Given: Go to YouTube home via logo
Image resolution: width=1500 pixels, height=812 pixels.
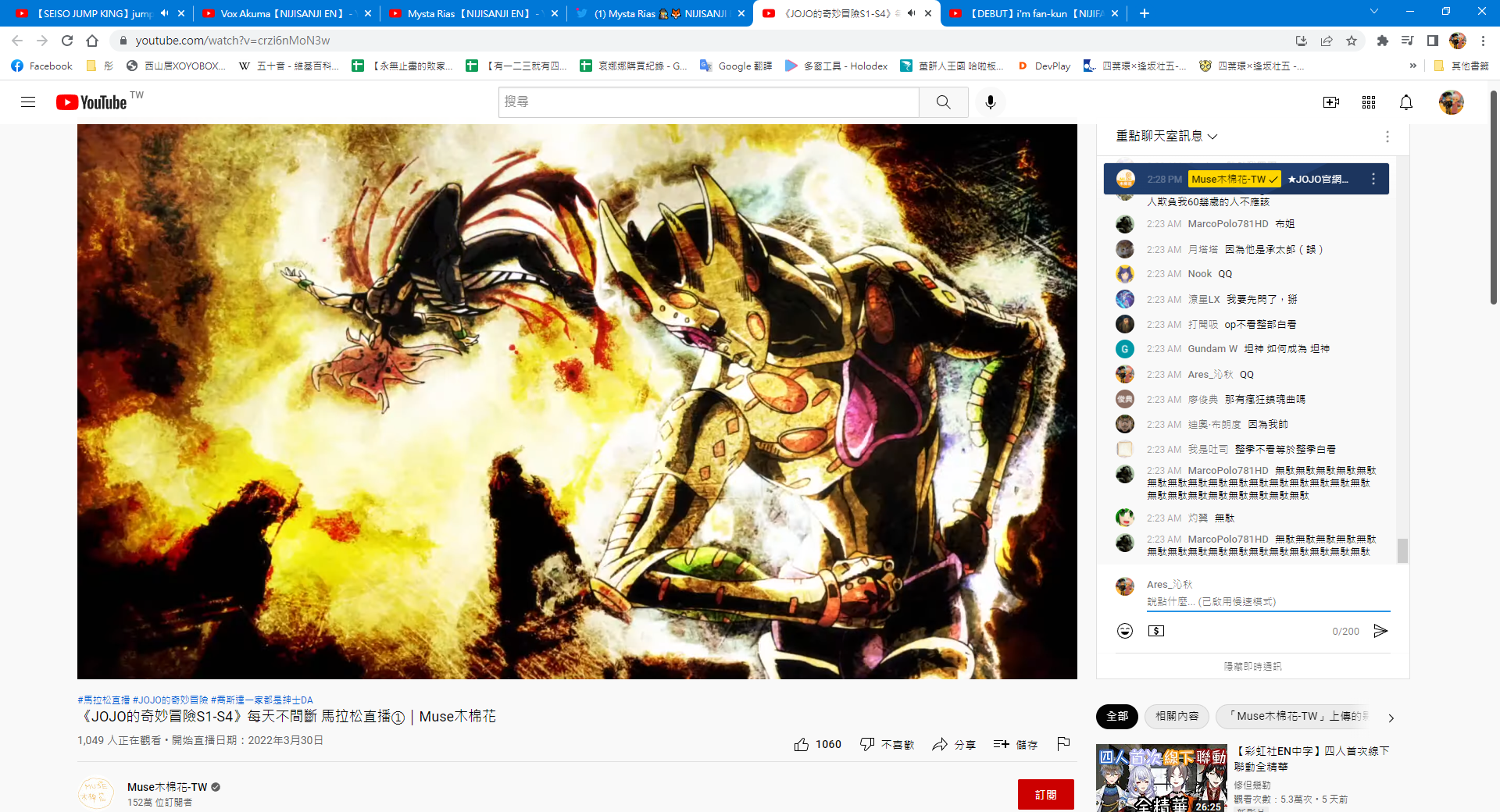Looking at the screenshot, I should coord(91,102).
